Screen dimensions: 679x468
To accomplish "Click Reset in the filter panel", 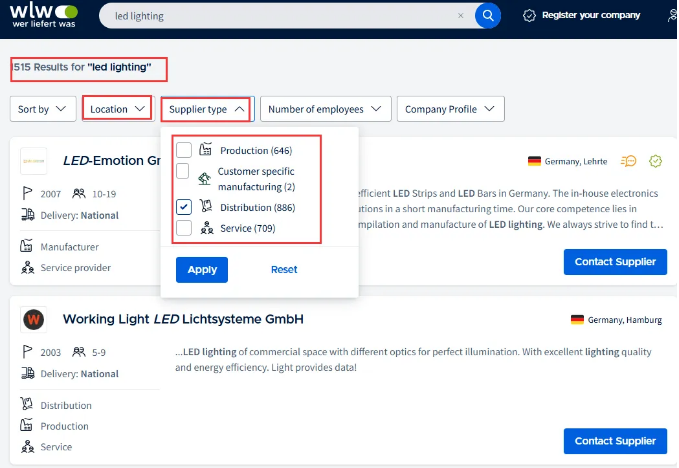I will pos(284,270).
